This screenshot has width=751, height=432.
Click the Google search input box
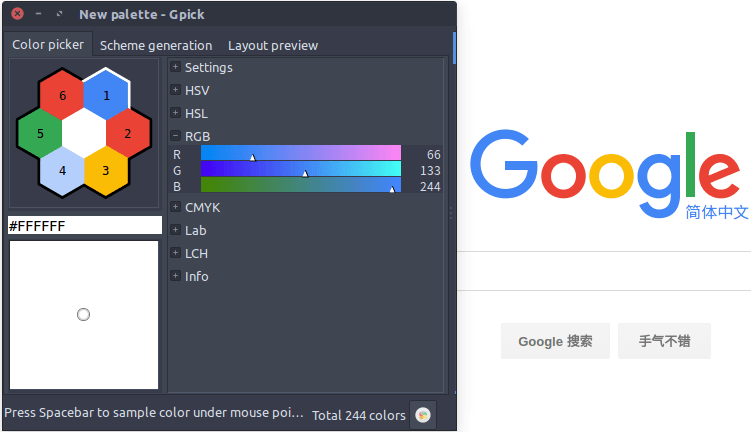tap(604, 271)
